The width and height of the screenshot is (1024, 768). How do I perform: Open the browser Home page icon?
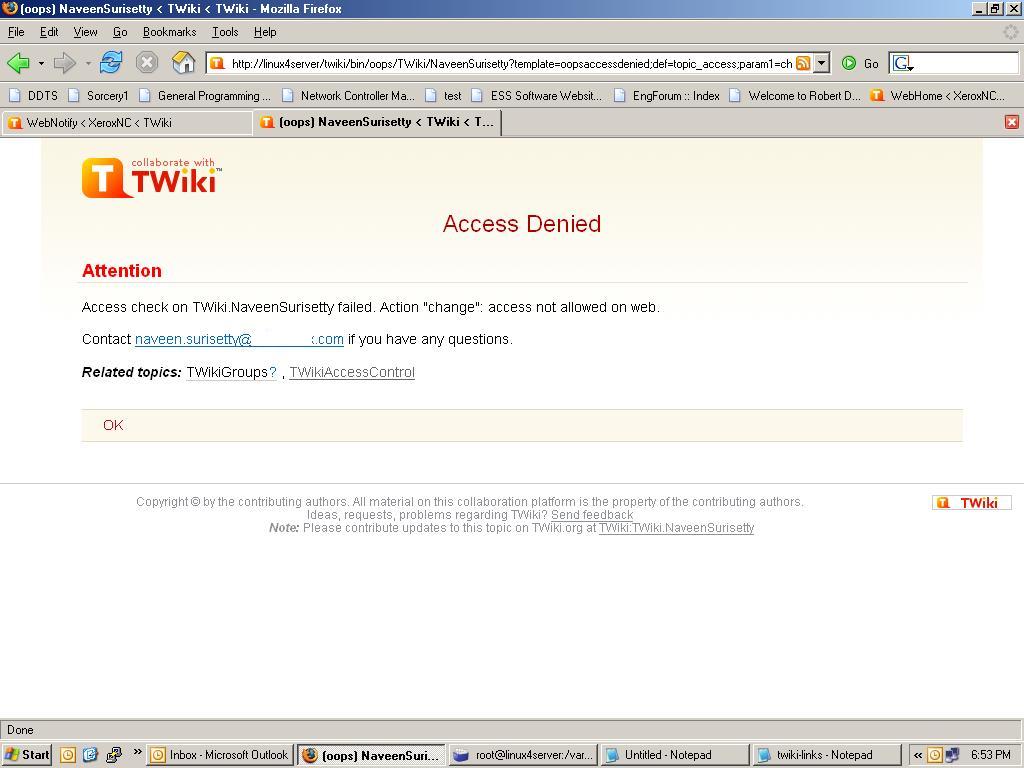(183, 62)
